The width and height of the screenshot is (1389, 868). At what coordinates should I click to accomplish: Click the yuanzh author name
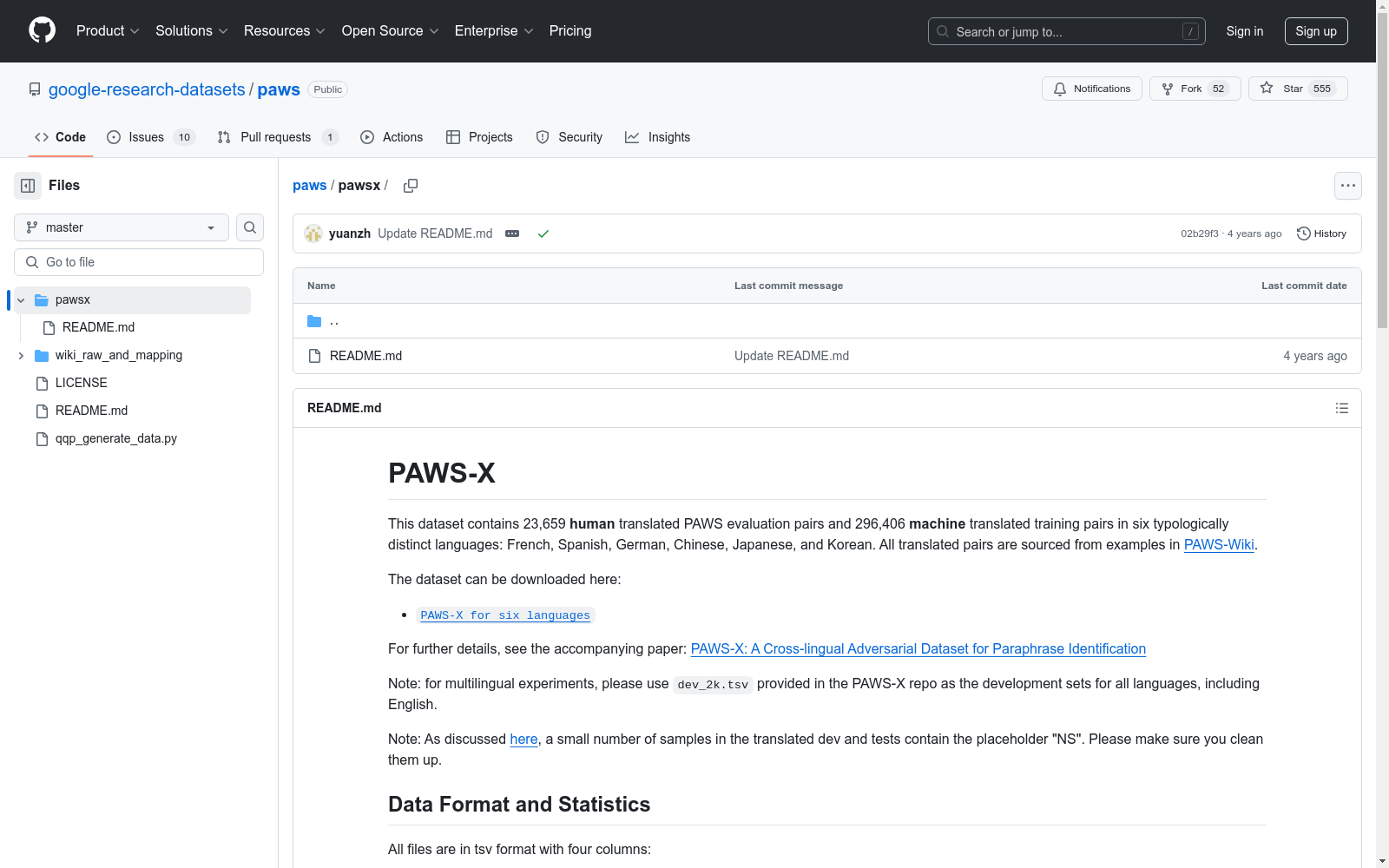click(350, 233)
